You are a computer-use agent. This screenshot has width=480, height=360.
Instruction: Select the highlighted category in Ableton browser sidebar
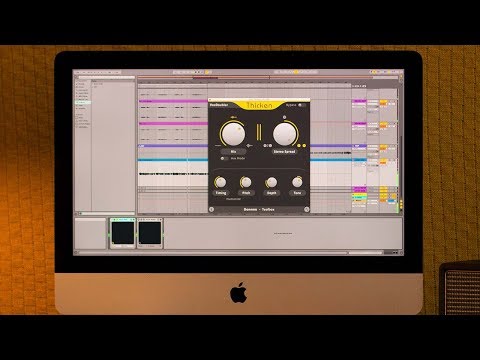tap(83, 102)
